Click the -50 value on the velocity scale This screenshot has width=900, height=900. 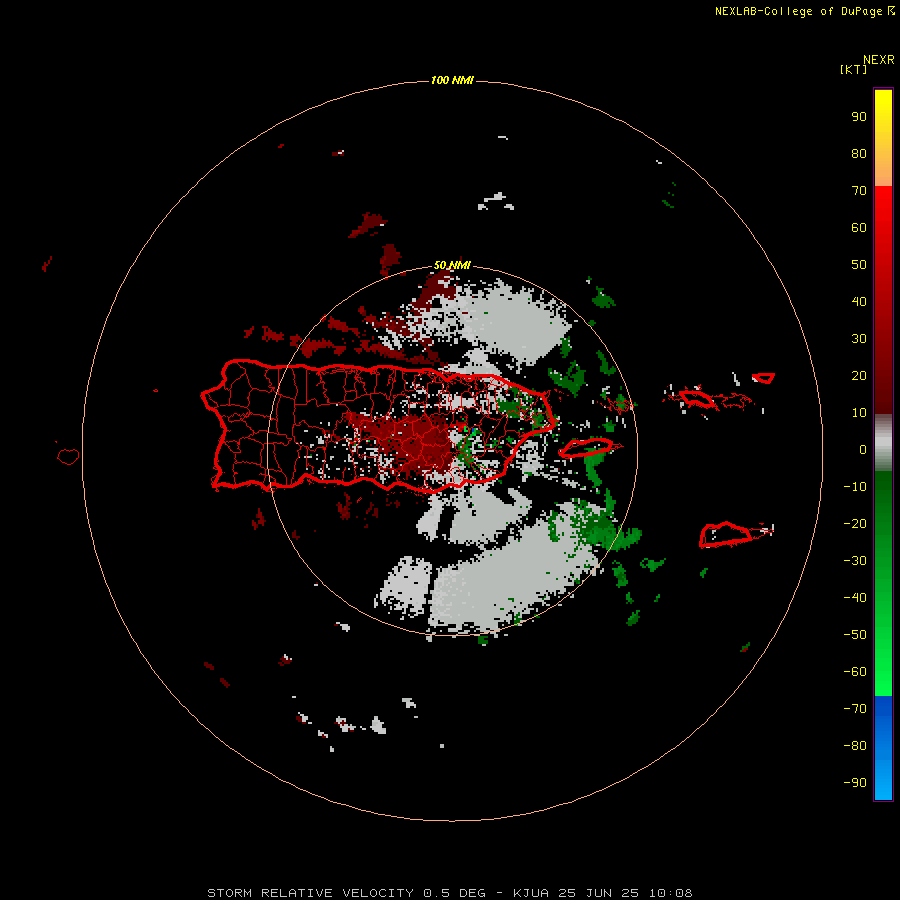855,635
